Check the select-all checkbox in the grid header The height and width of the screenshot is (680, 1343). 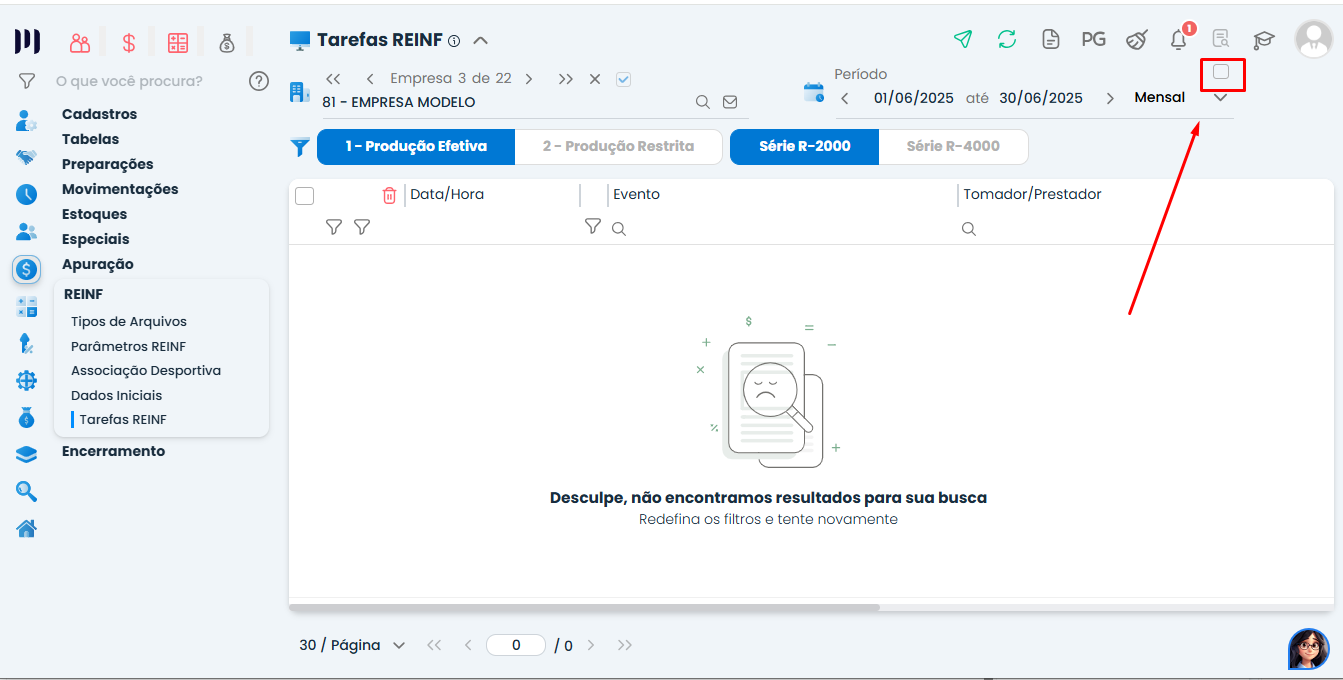[x=305, y=196]
